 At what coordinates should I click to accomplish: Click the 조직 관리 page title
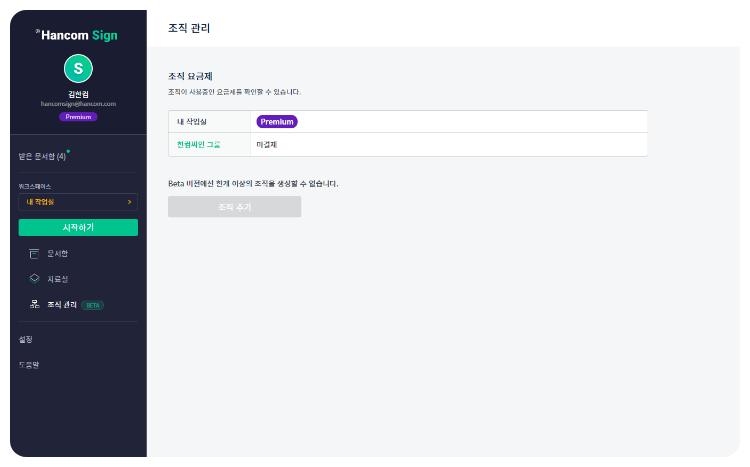pyautogui.click(x=189, y=28)
